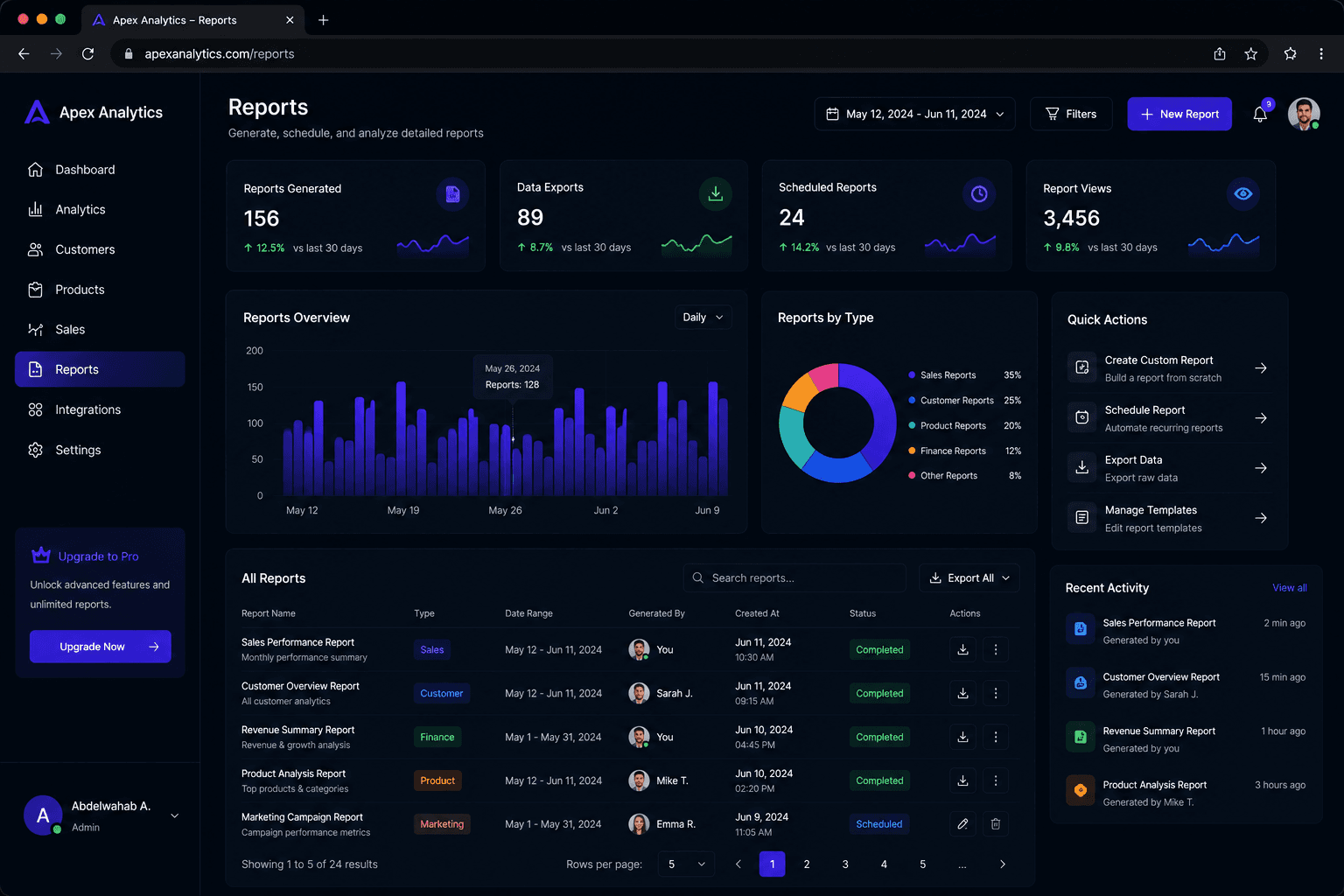Navigate to Customers
This screenshot has height=896, width=1344.
click(x=100, y=249)
